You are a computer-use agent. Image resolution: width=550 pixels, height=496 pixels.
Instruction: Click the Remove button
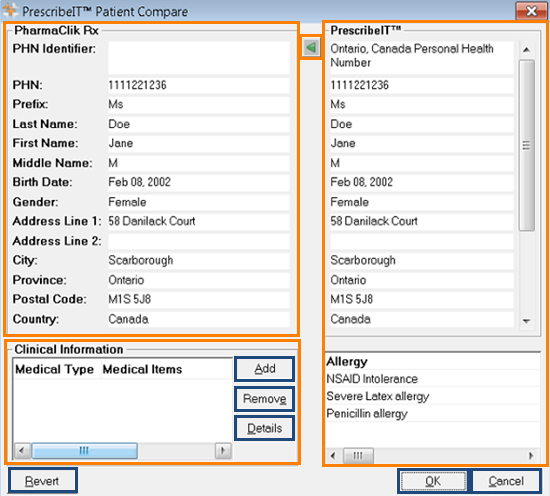click(x=264, y=399)
